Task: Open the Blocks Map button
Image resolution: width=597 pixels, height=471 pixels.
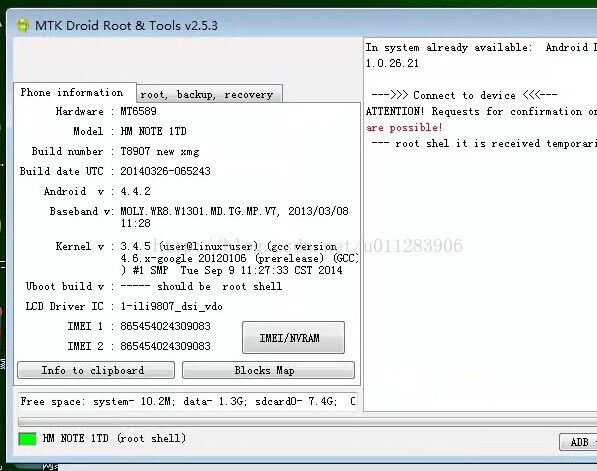Action: click(268, 370)
